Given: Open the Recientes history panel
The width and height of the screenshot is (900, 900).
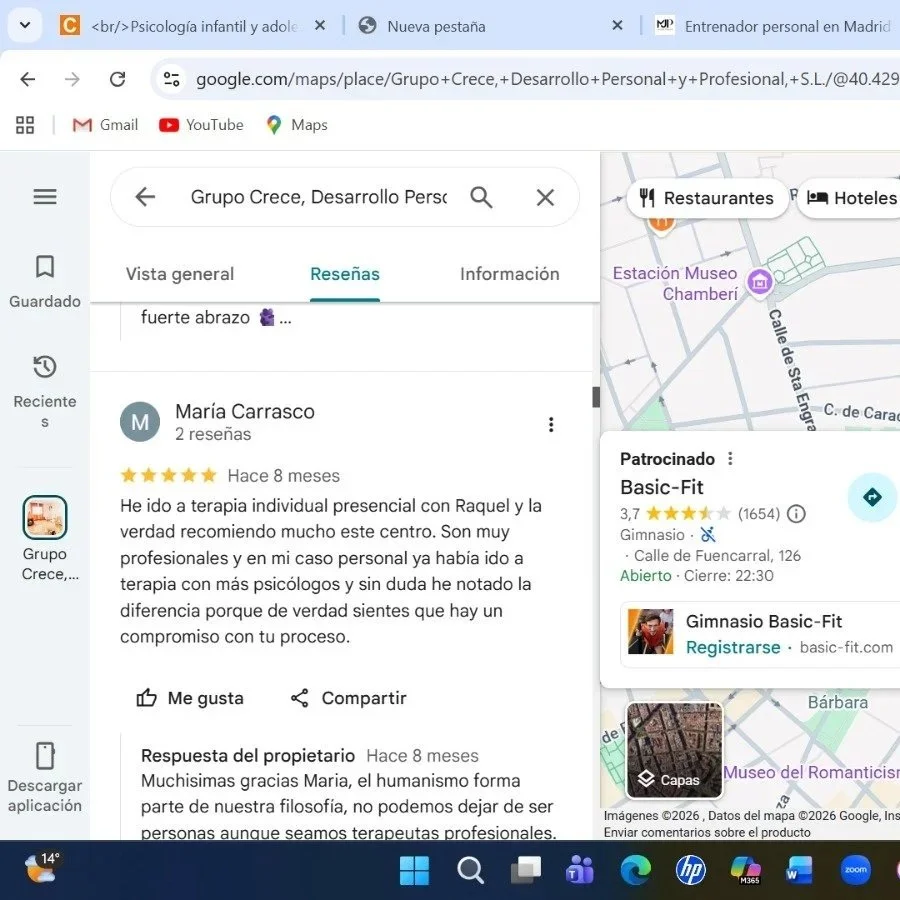Looking at the screenshot, I should [x=45, y=392].
